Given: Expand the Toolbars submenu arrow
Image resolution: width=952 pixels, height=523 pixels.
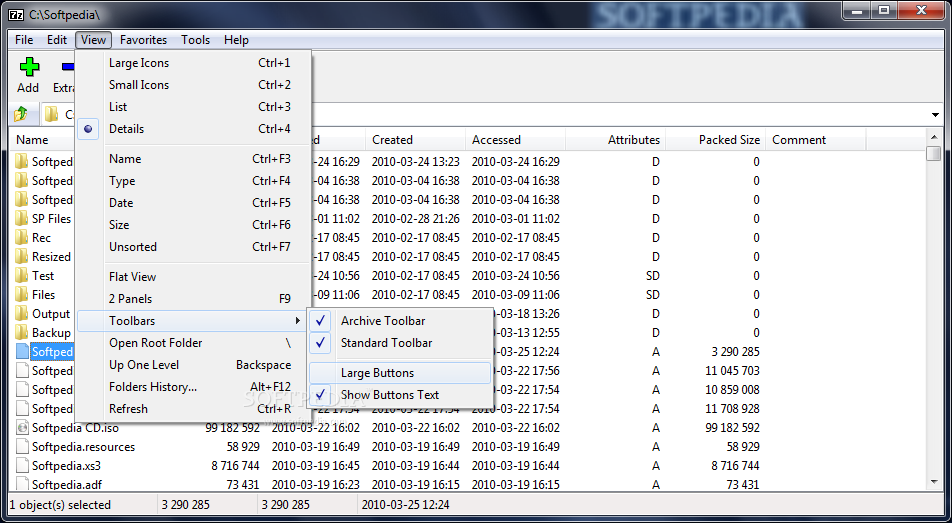Looking at the screenshot, I should click(298, 321).
